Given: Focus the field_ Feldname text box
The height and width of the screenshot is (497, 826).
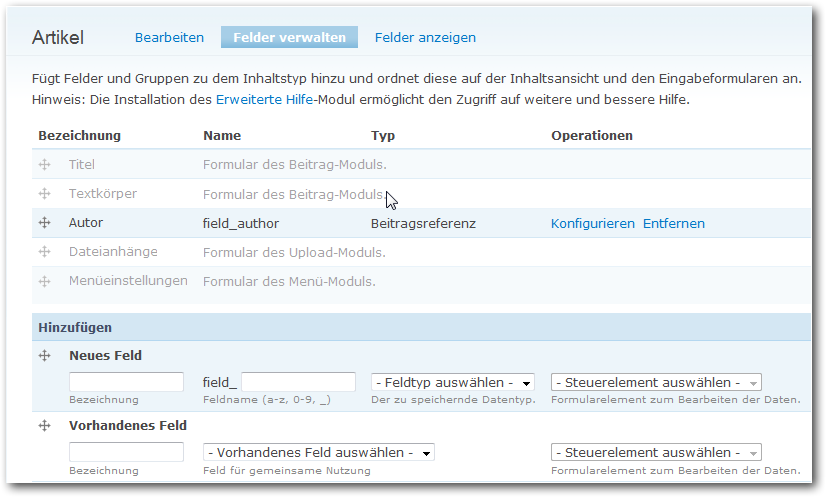Looking at the screenshot, I should [298, 382].
